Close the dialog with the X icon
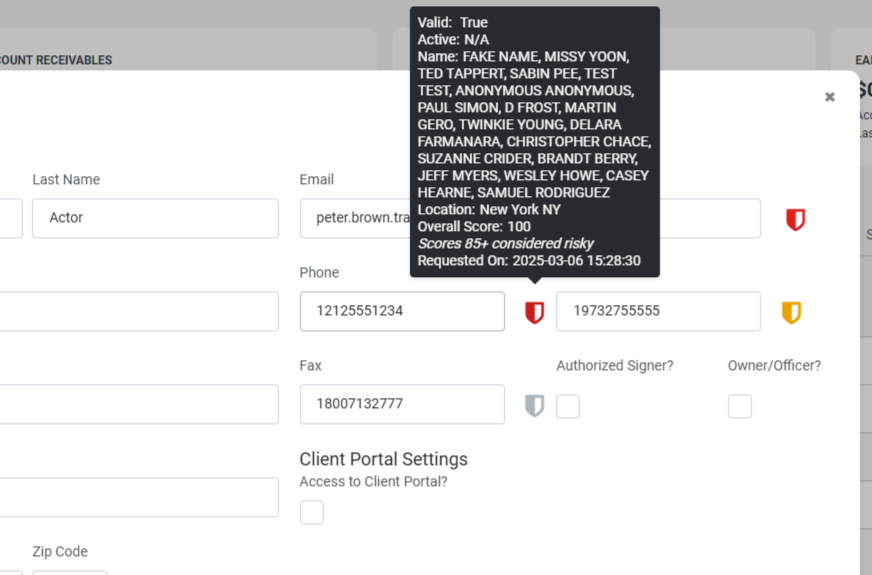This screenshot has width=872, height=575. pos(830,97)
